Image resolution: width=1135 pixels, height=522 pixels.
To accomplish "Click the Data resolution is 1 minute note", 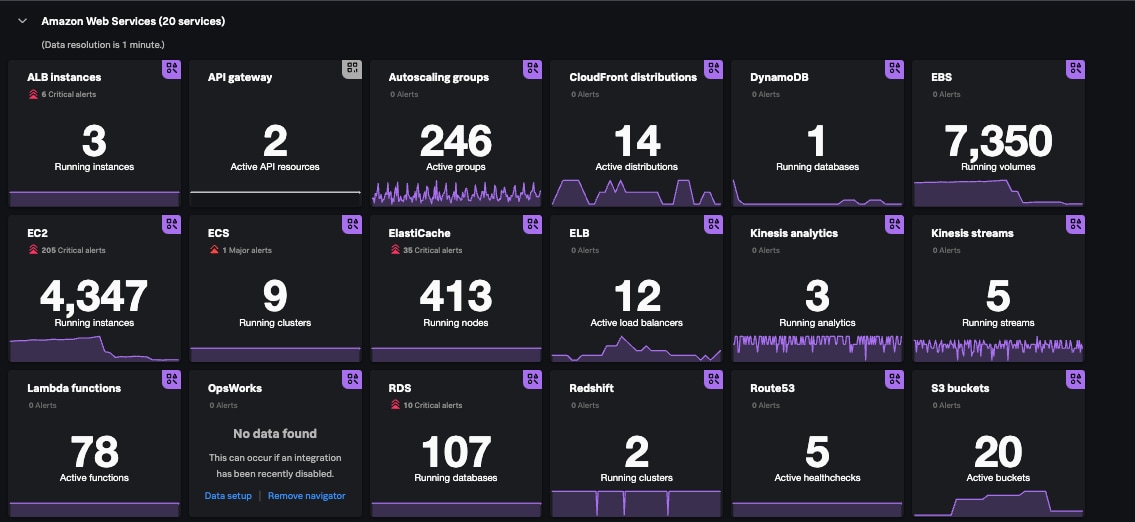I will click(104, 45).
